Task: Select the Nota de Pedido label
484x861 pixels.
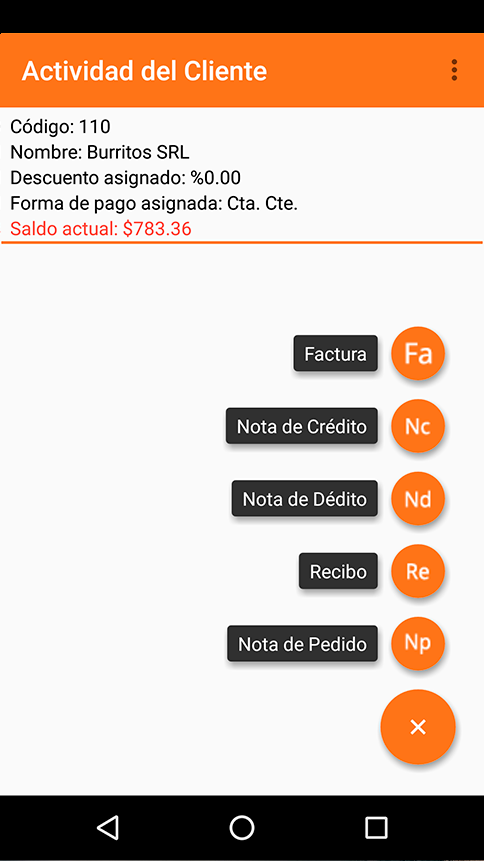Action: coord(302,644)
